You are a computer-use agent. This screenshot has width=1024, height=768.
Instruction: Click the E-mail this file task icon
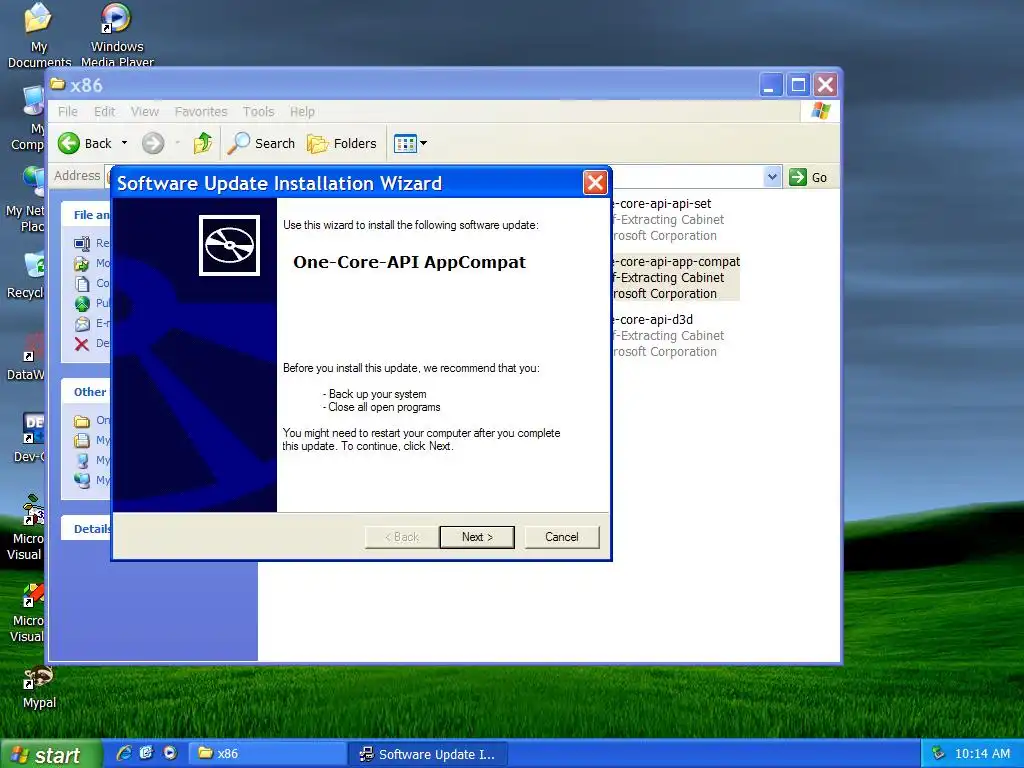pos(82,323)
